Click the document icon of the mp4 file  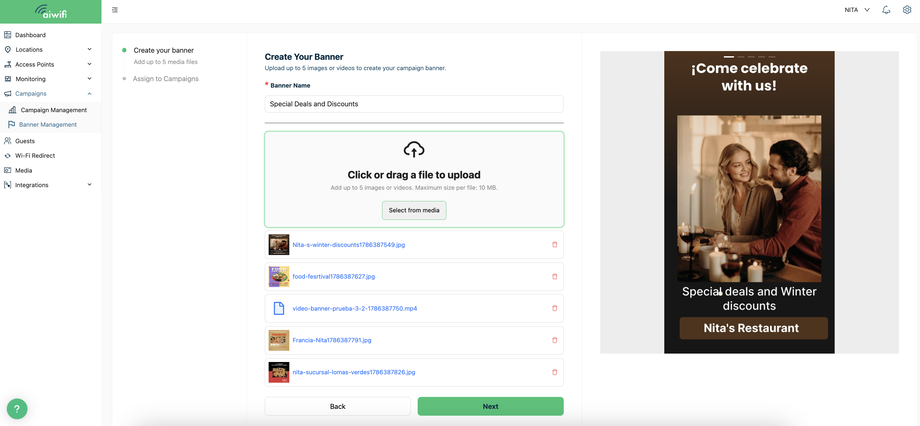[279, 308]
